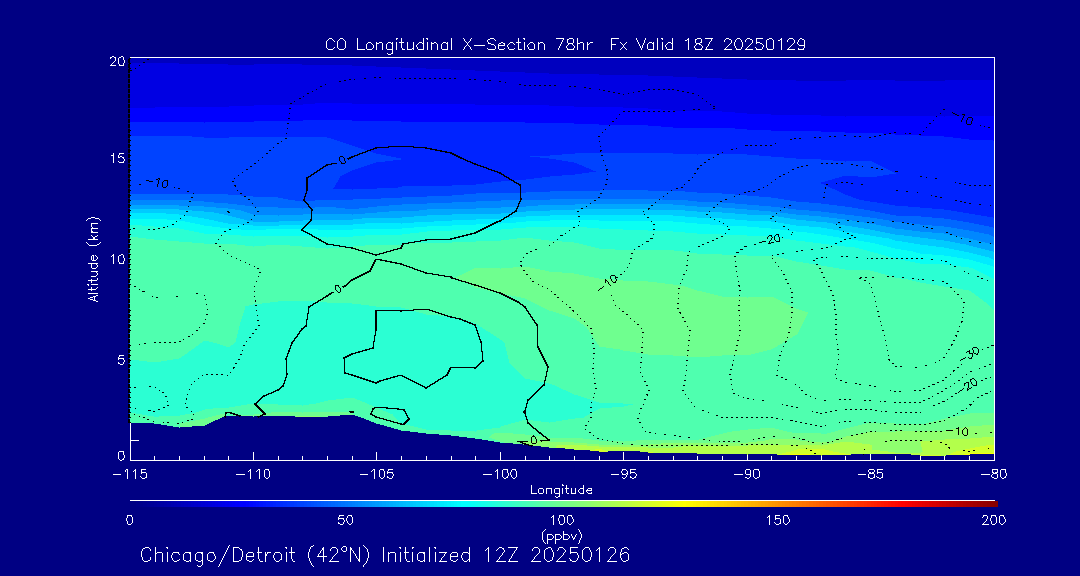
Task: Click the "-80" longitude tick label
Action: (x=994, y=473)
